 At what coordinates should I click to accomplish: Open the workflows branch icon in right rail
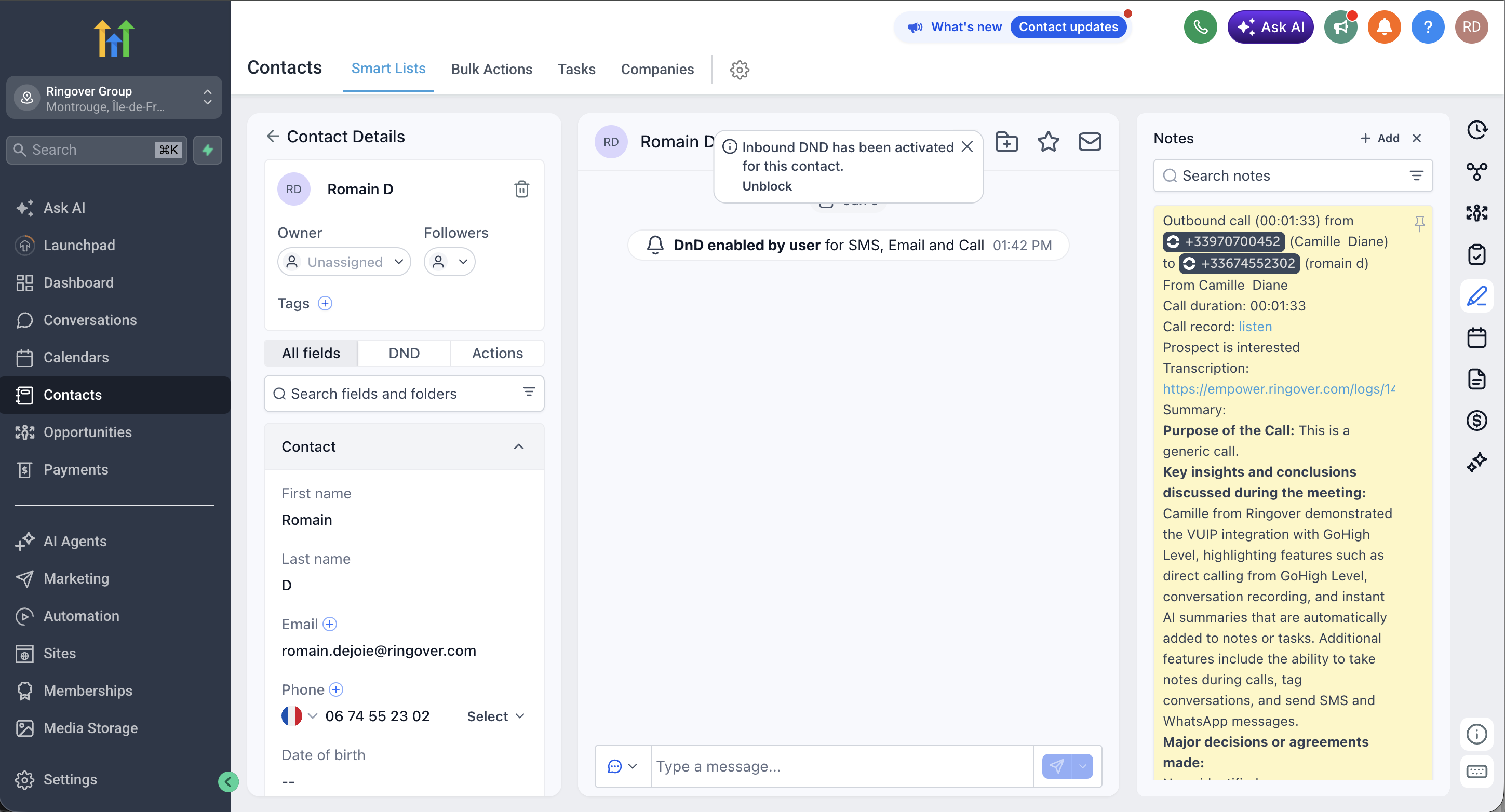pyautogui.click(x=1476, y=171)
